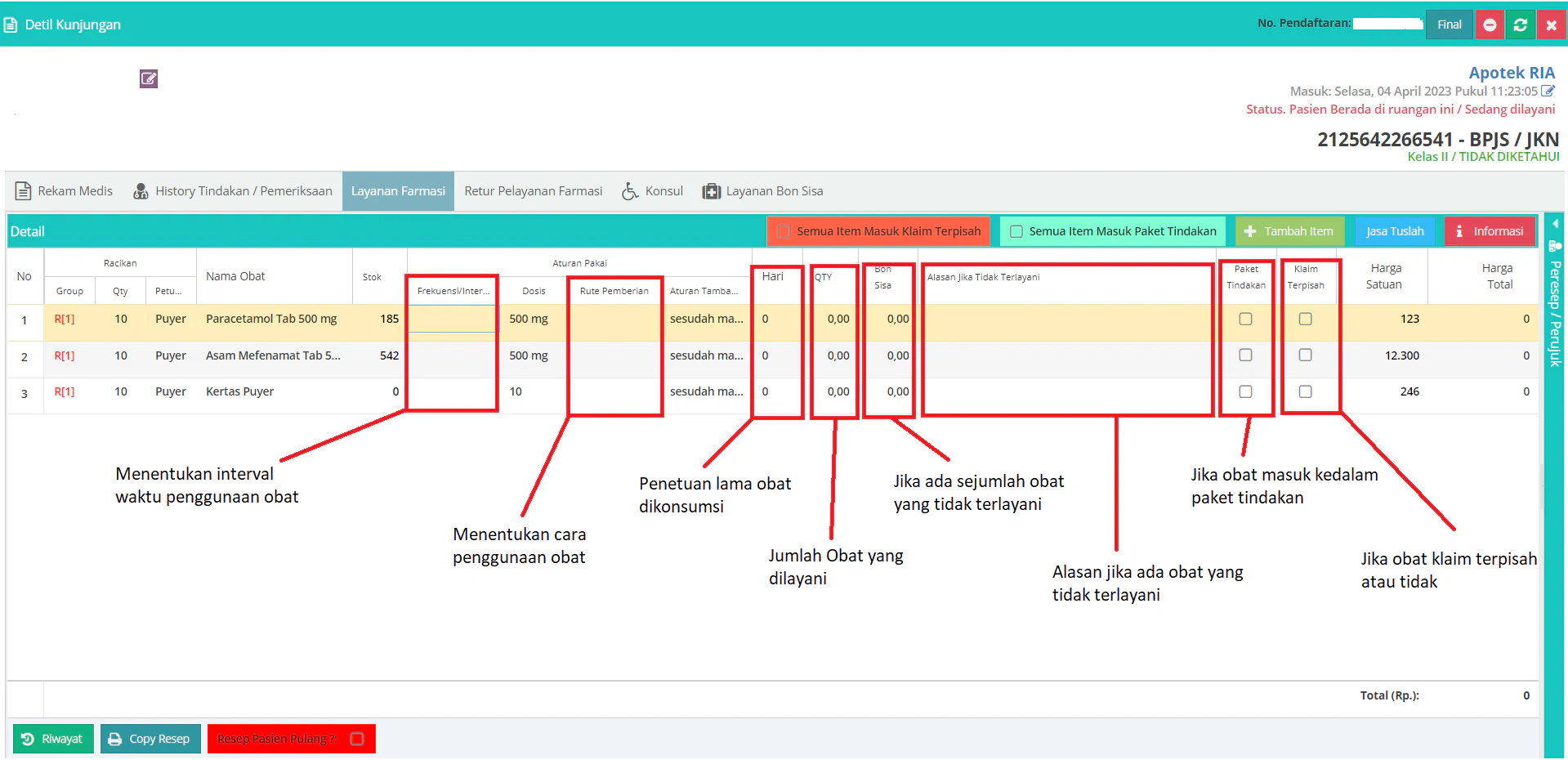Toggle the Resep Pasien Pulang checkbox
1568x760 pixels.
[357, 739]
